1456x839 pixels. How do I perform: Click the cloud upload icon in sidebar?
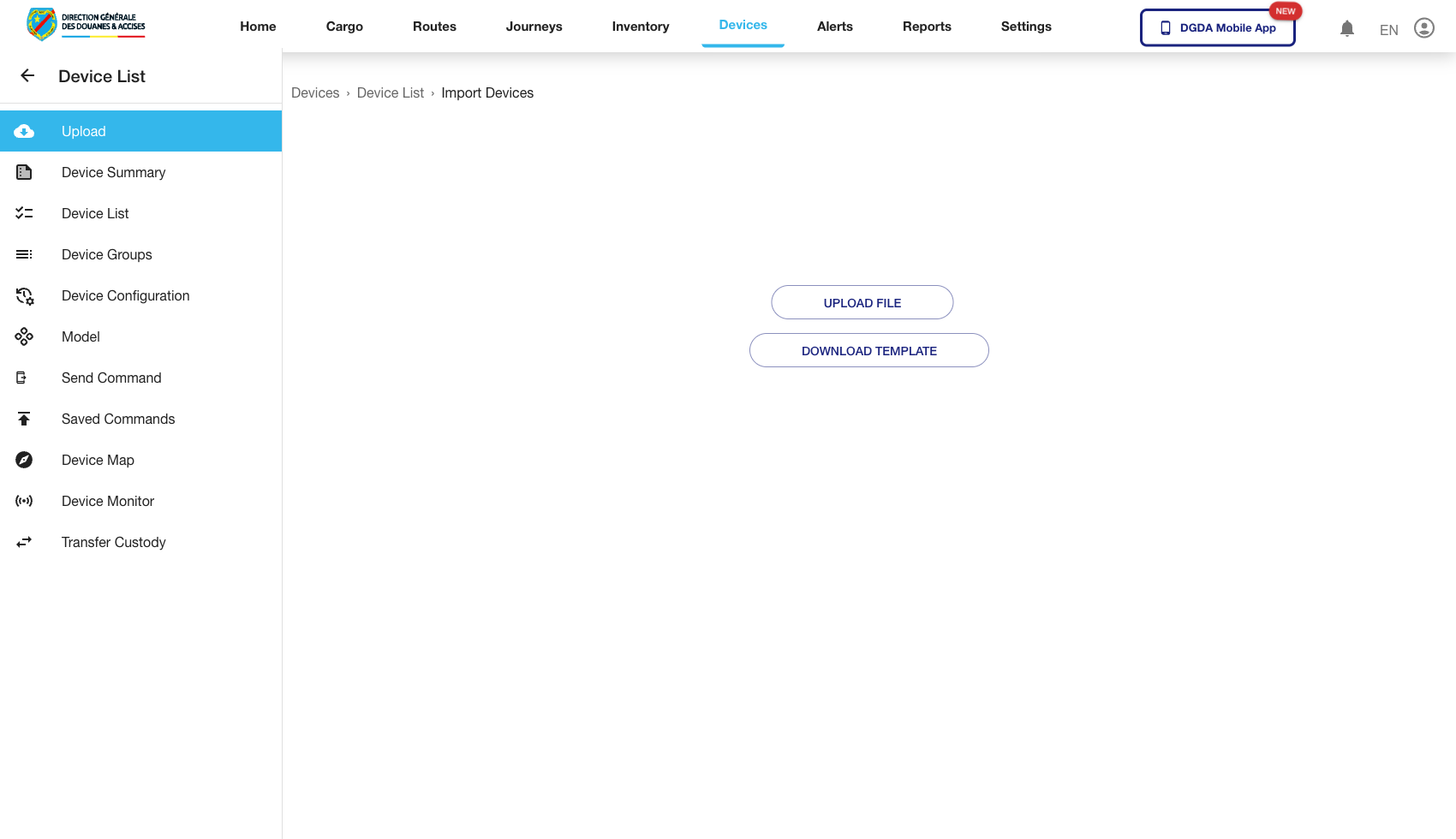(x=24, y=131)
